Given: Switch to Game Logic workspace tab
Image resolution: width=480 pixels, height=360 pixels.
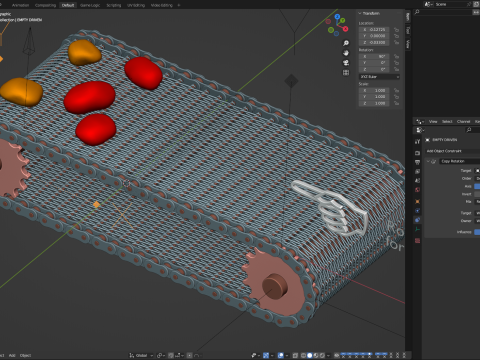Looking at the screenshot, I should (x=90, y=5).
